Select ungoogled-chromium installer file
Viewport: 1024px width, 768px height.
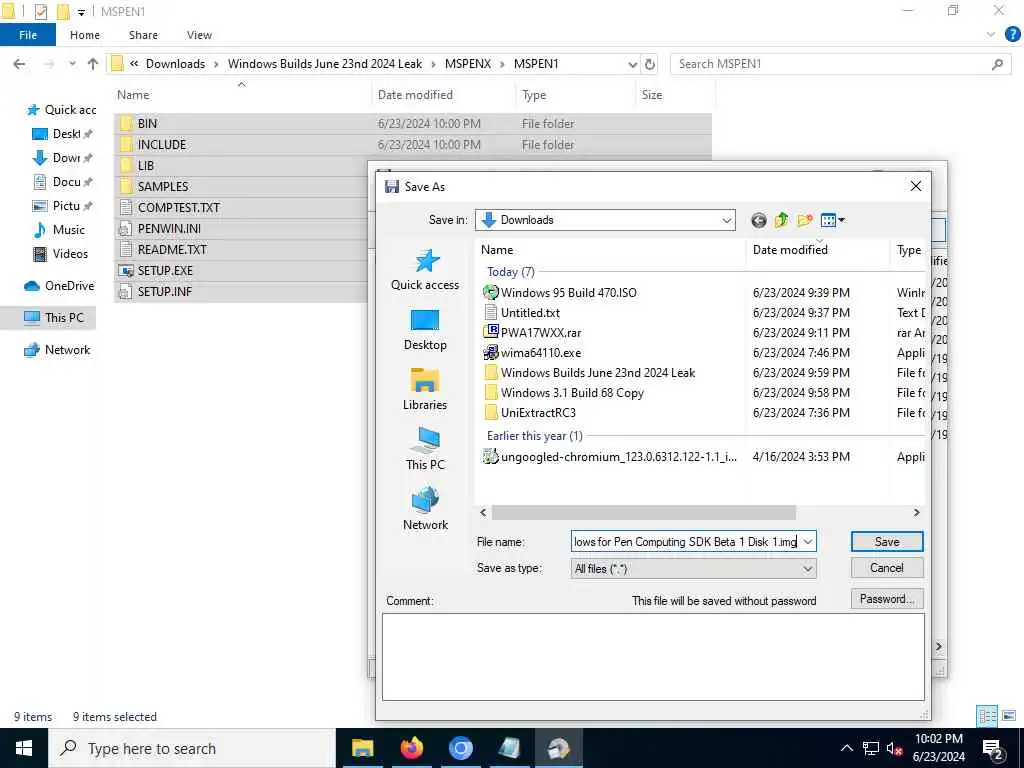pyautogui.click(x=618, y=457)
